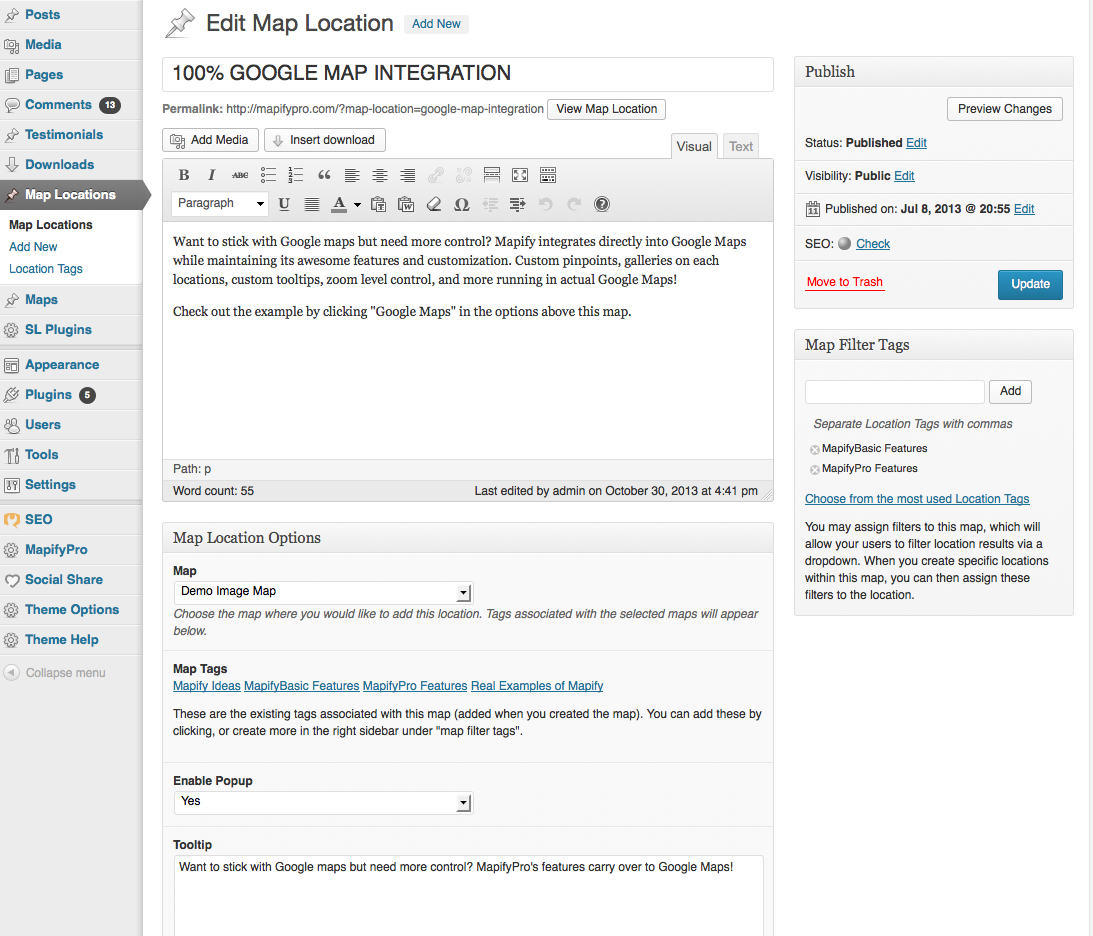The image size is (1093, 936).
Task: Edit the Visibility setting
Action: [904, 176]
